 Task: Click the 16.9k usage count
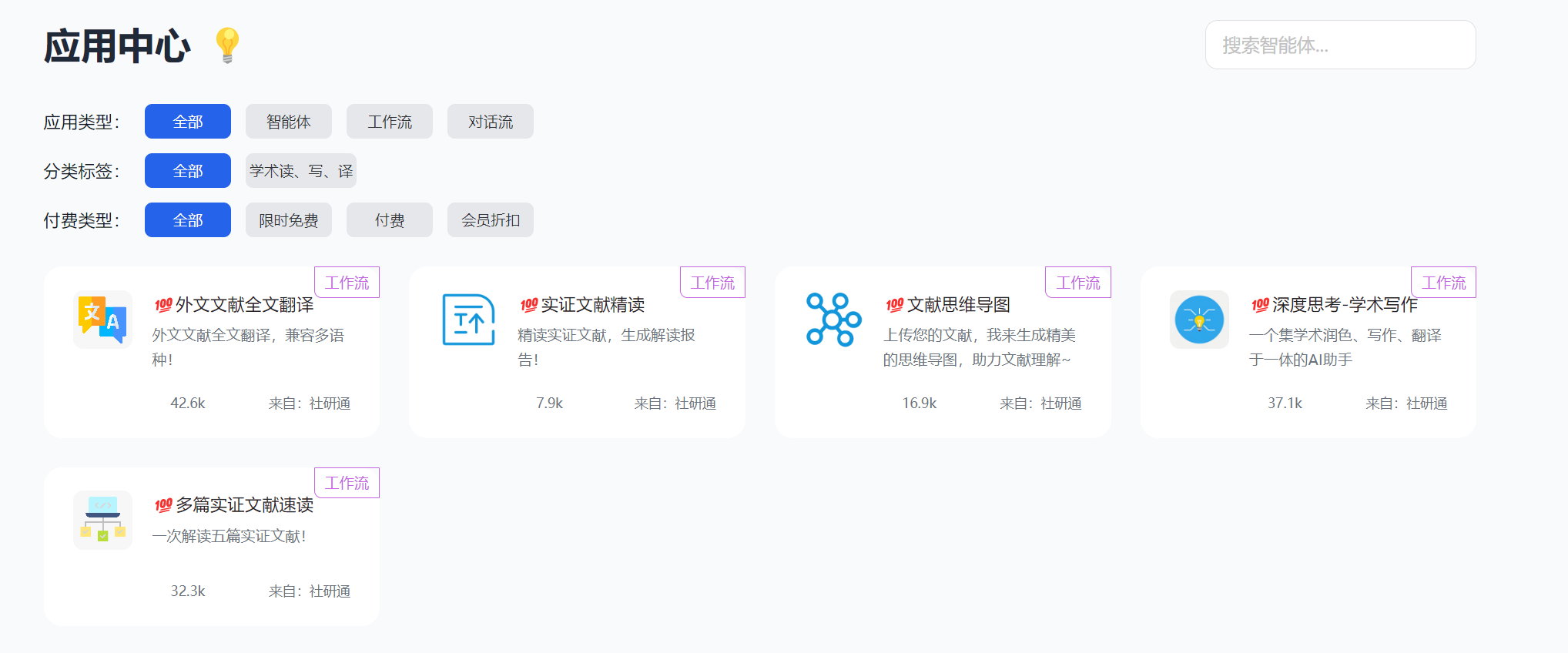tap(920, 404)
